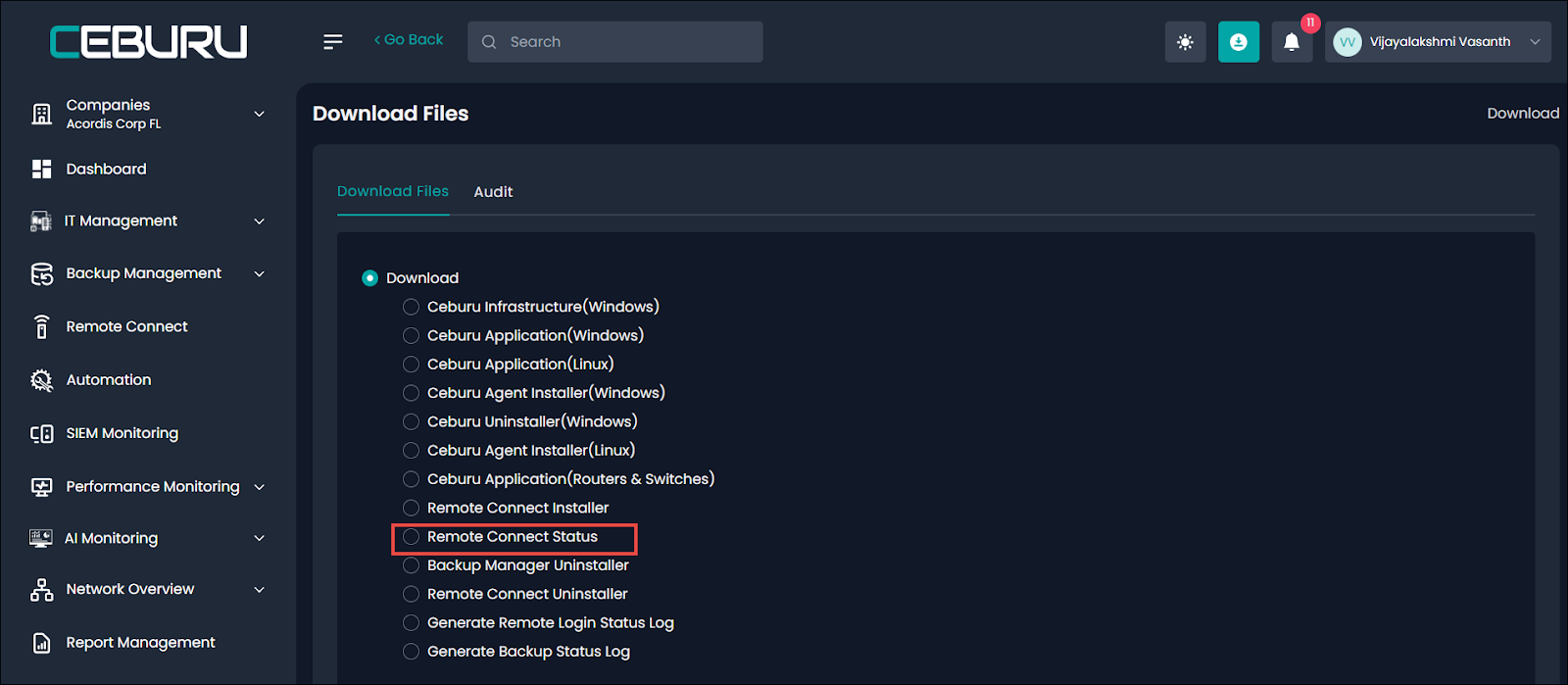
Task: Click the light/dark theme sun icon
Action: pyautogui.click(x=1186, y=42)
